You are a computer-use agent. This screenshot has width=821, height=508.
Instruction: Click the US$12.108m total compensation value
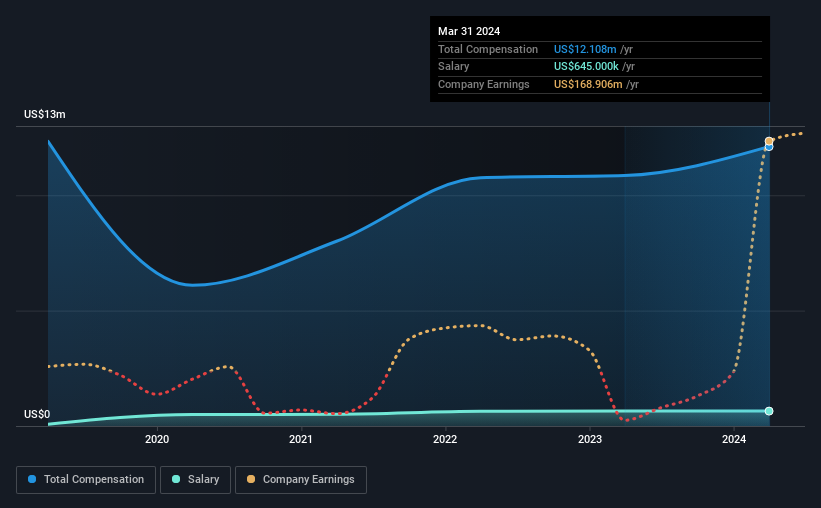pyautogui.click(x=585, y=49)
